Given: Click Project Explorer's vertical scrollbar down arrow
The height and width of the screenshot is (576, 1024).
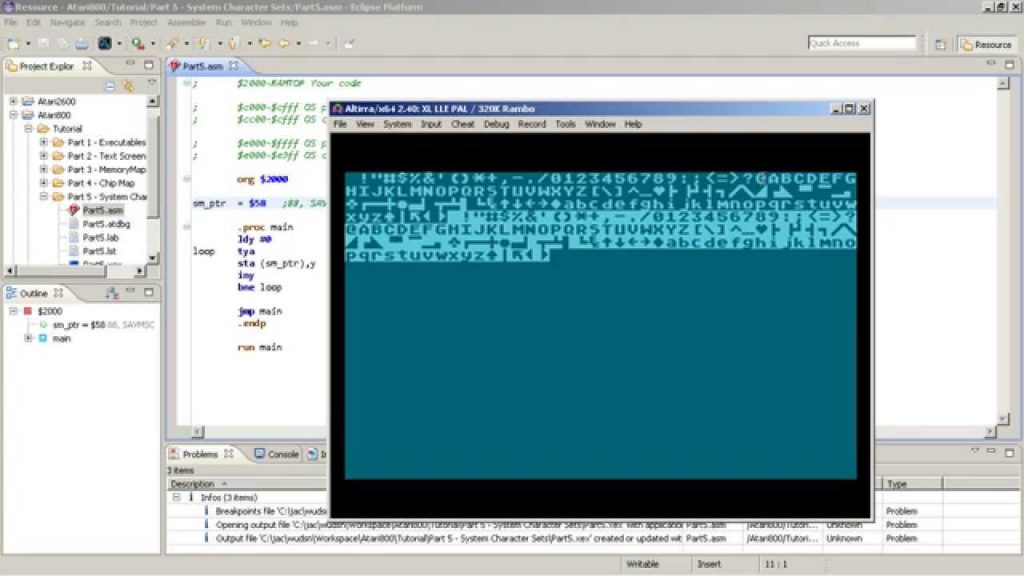Looking at the screenshot, I should (x=153, y=258).
